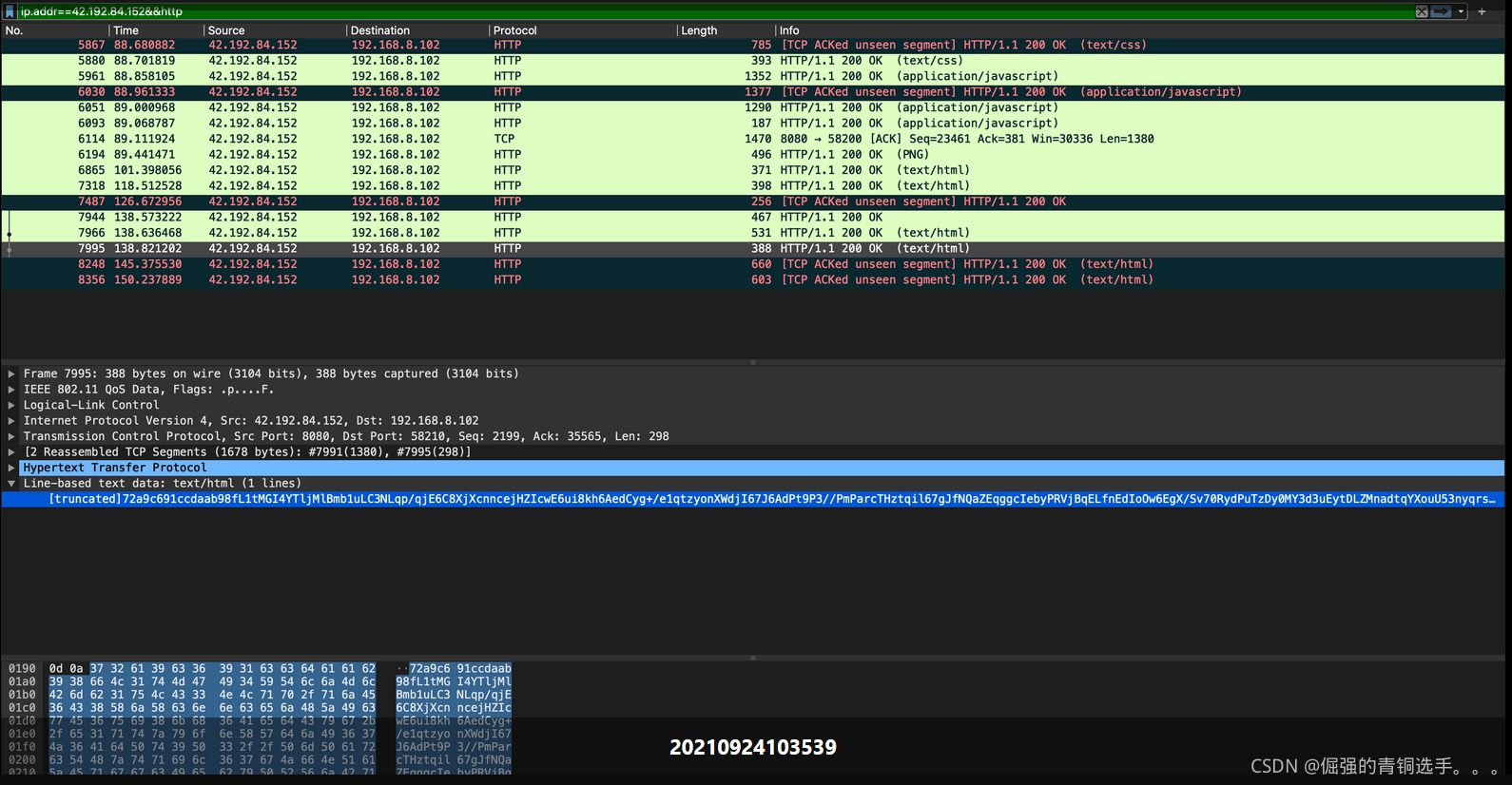
Task: Expand the Internet Protocol Version 4 section
Action: coord(11,421)
